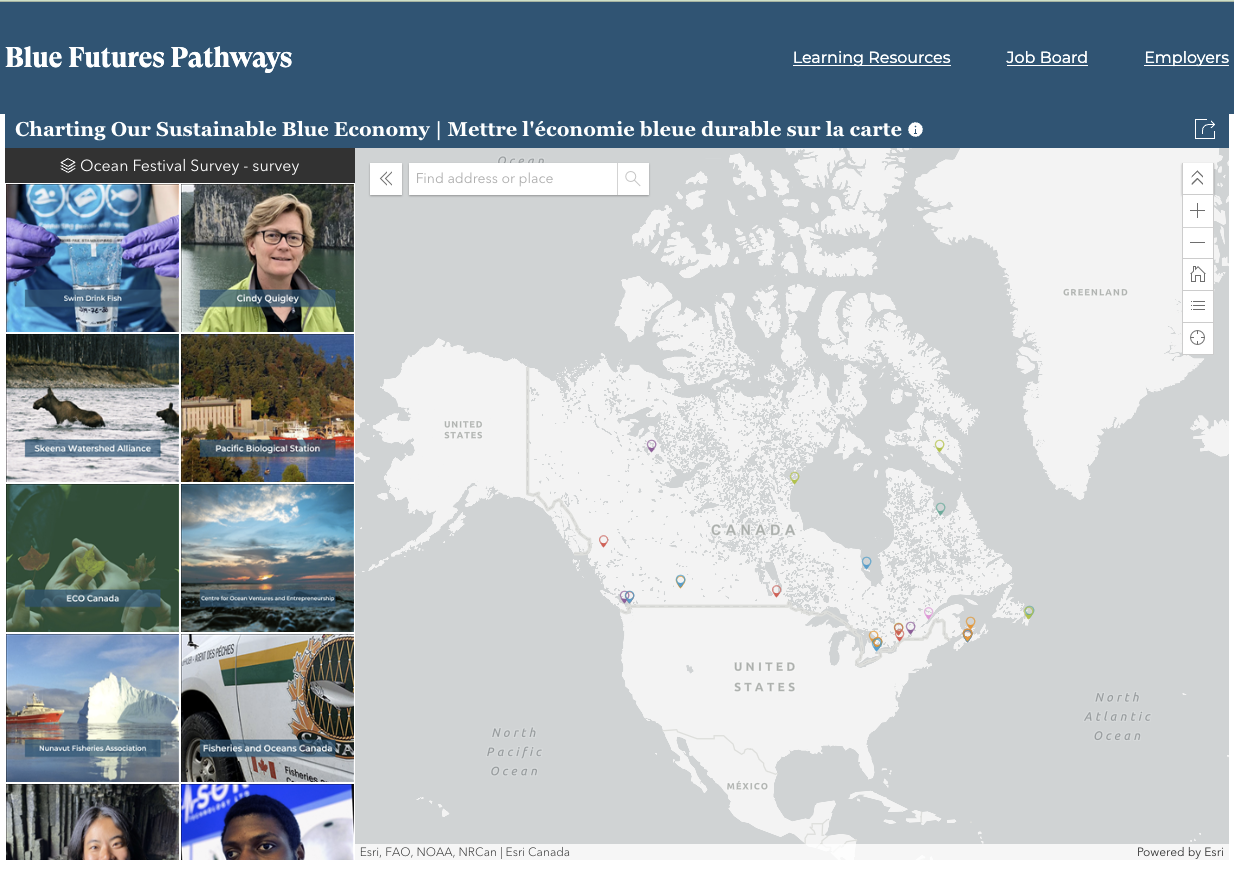
Task: Click the pink map pin near the St. Lawrence
Action: (x=928, y=613)
